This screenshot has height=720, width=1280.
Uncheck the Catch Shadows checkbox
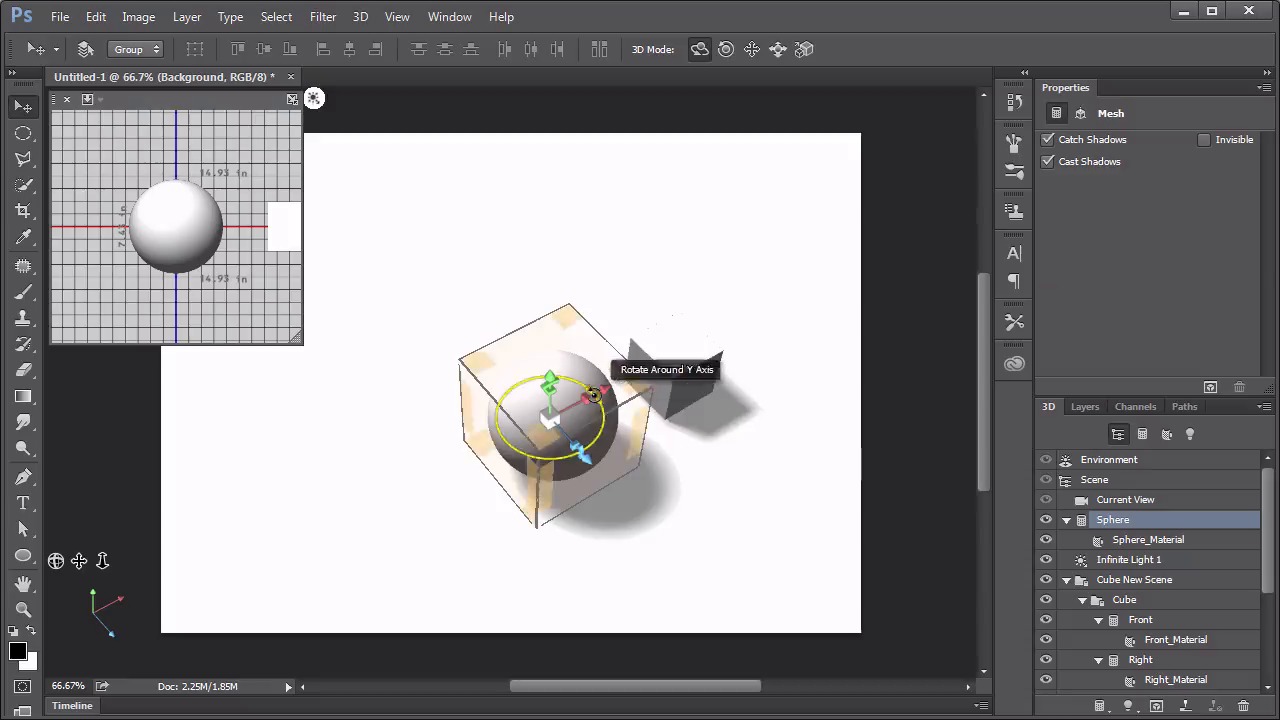pos(1048,140)
